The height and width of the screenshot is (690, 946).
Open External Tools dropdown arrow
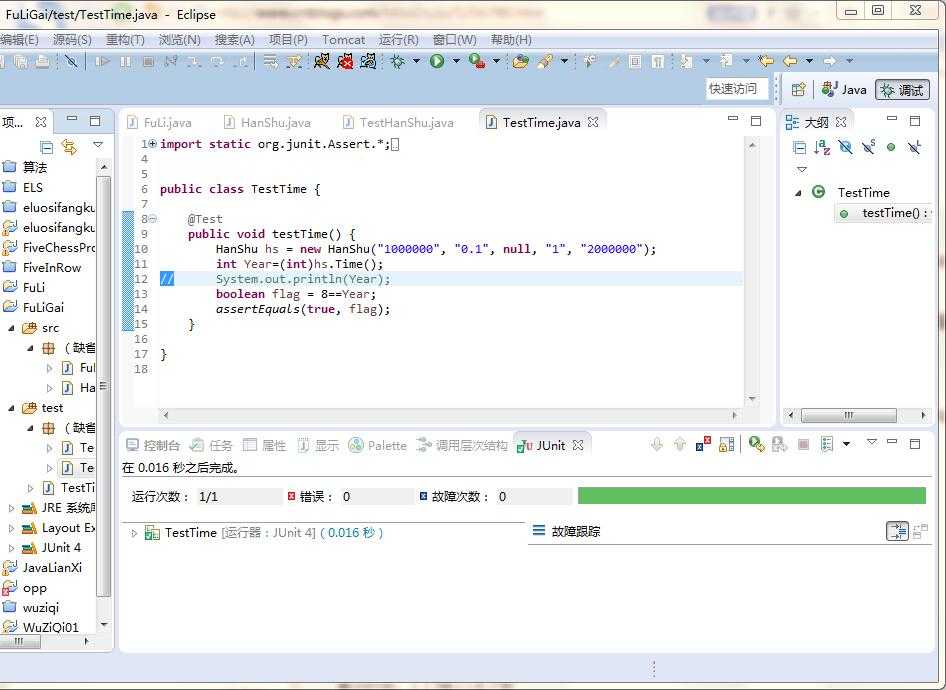coord(496,61)
